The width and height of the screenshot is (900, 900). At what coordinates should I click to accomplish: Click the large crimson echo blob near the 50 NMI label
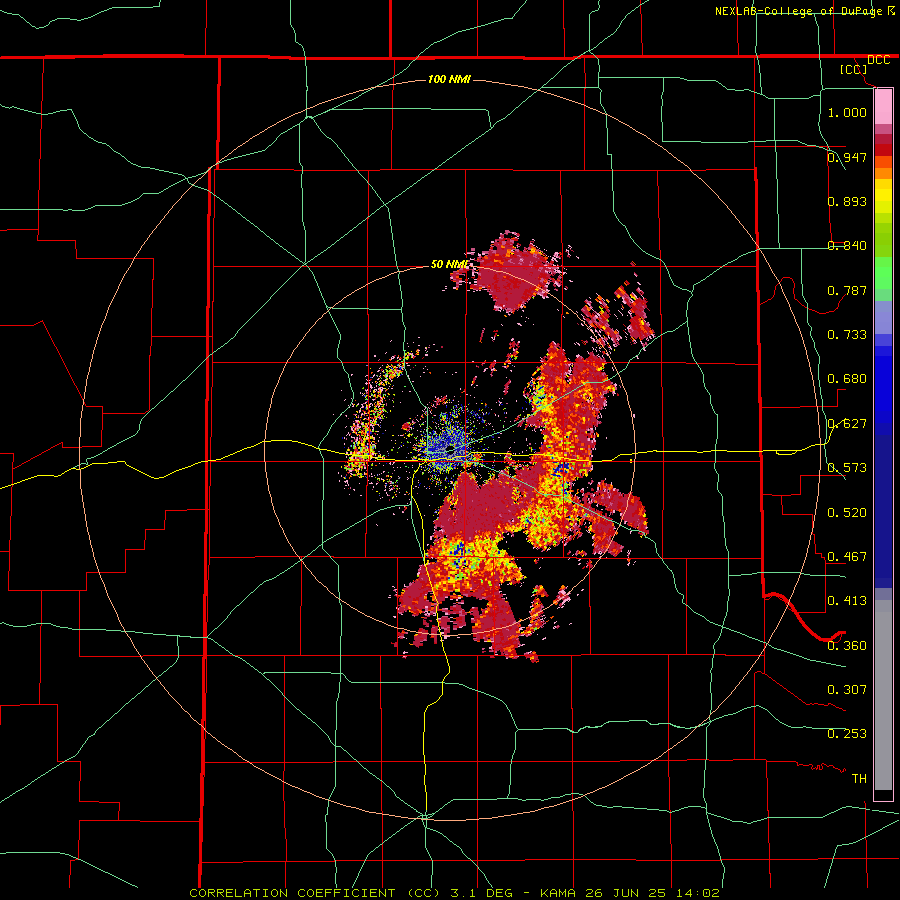[x=514, y=274]
